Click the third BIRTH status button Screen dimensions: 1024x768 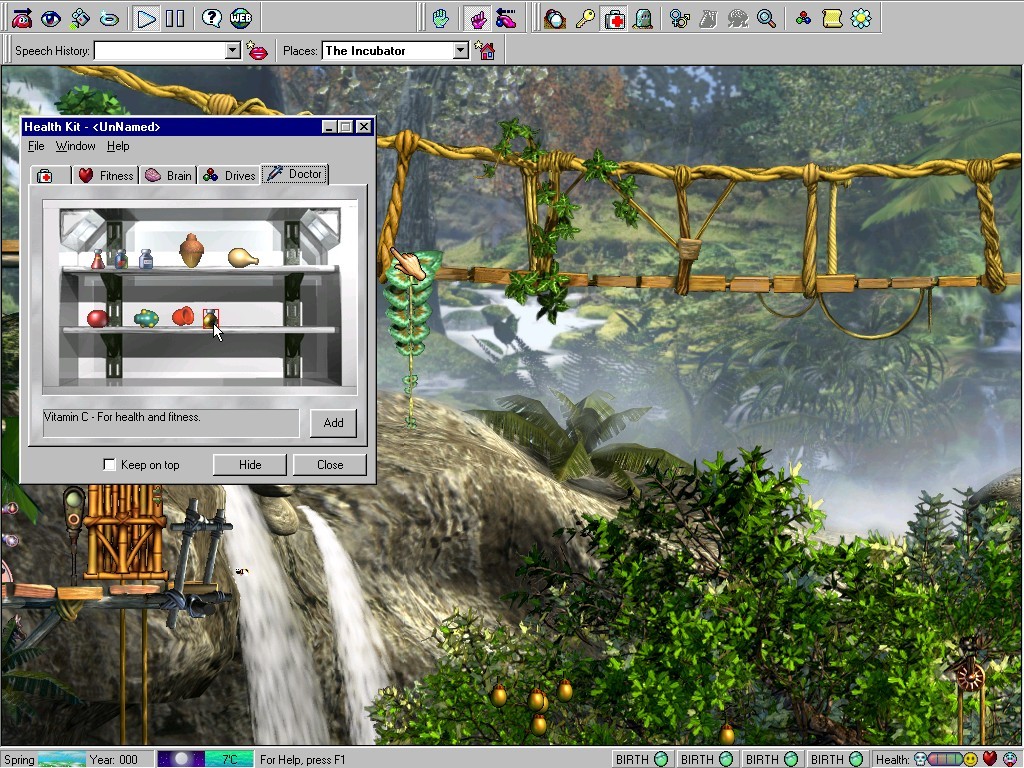[771, 759]
